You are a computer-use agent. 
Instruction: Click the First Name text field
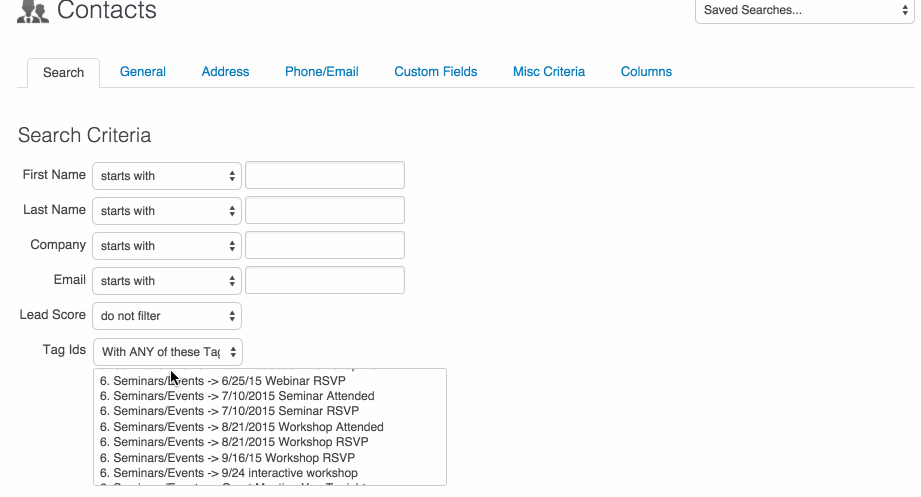[x=325, y=175]
